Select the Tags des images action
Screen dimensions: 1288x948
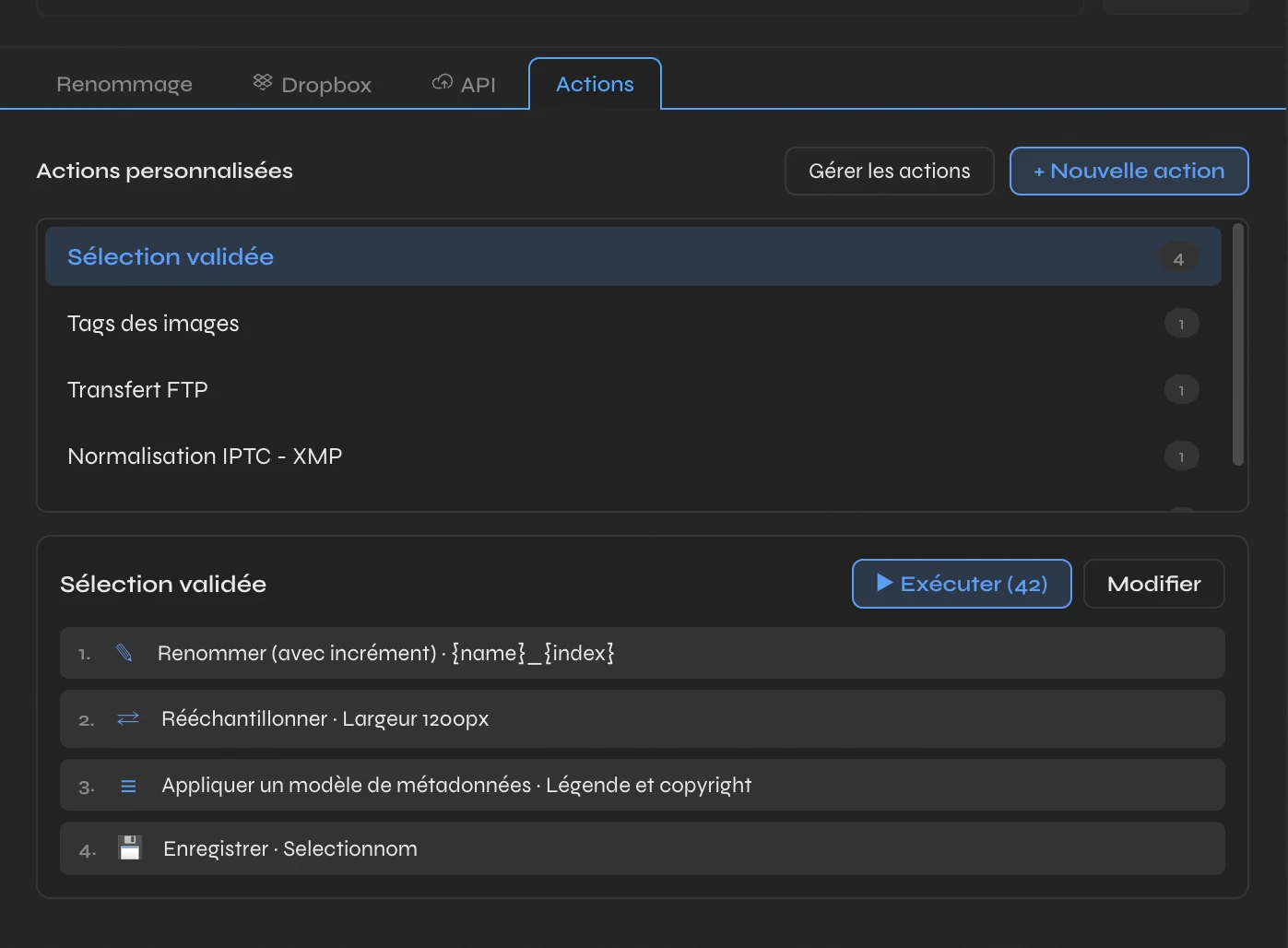633,324
